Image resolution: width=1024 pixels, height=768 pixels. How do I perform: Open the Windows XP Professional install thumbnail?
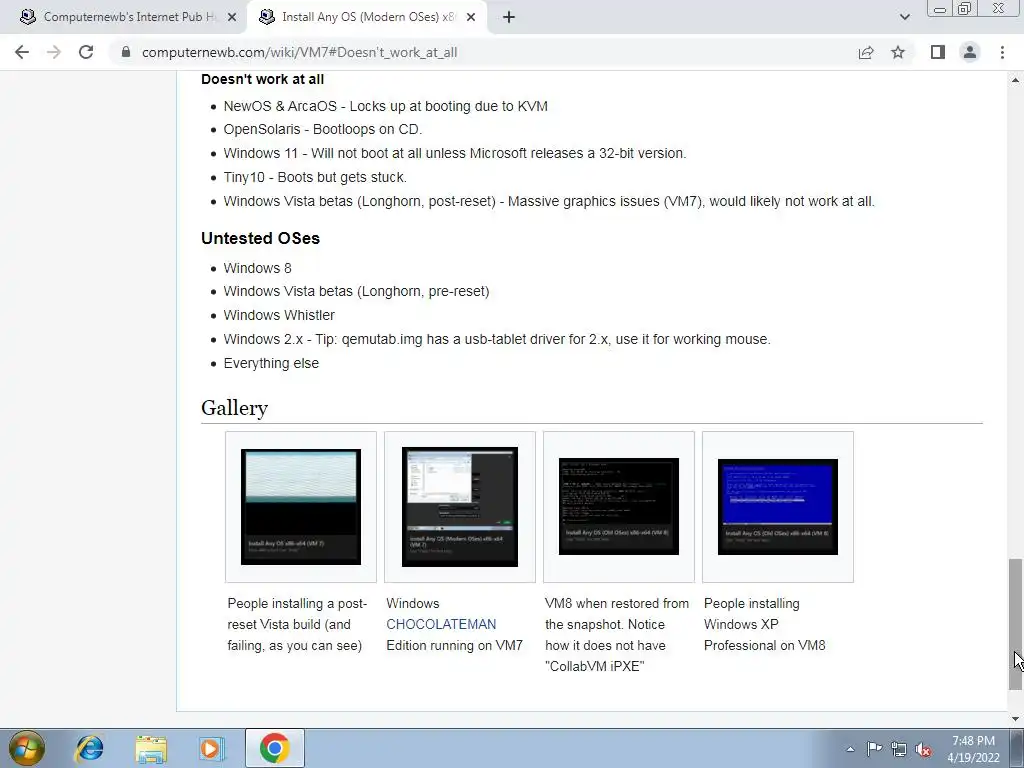pos(778,507)
